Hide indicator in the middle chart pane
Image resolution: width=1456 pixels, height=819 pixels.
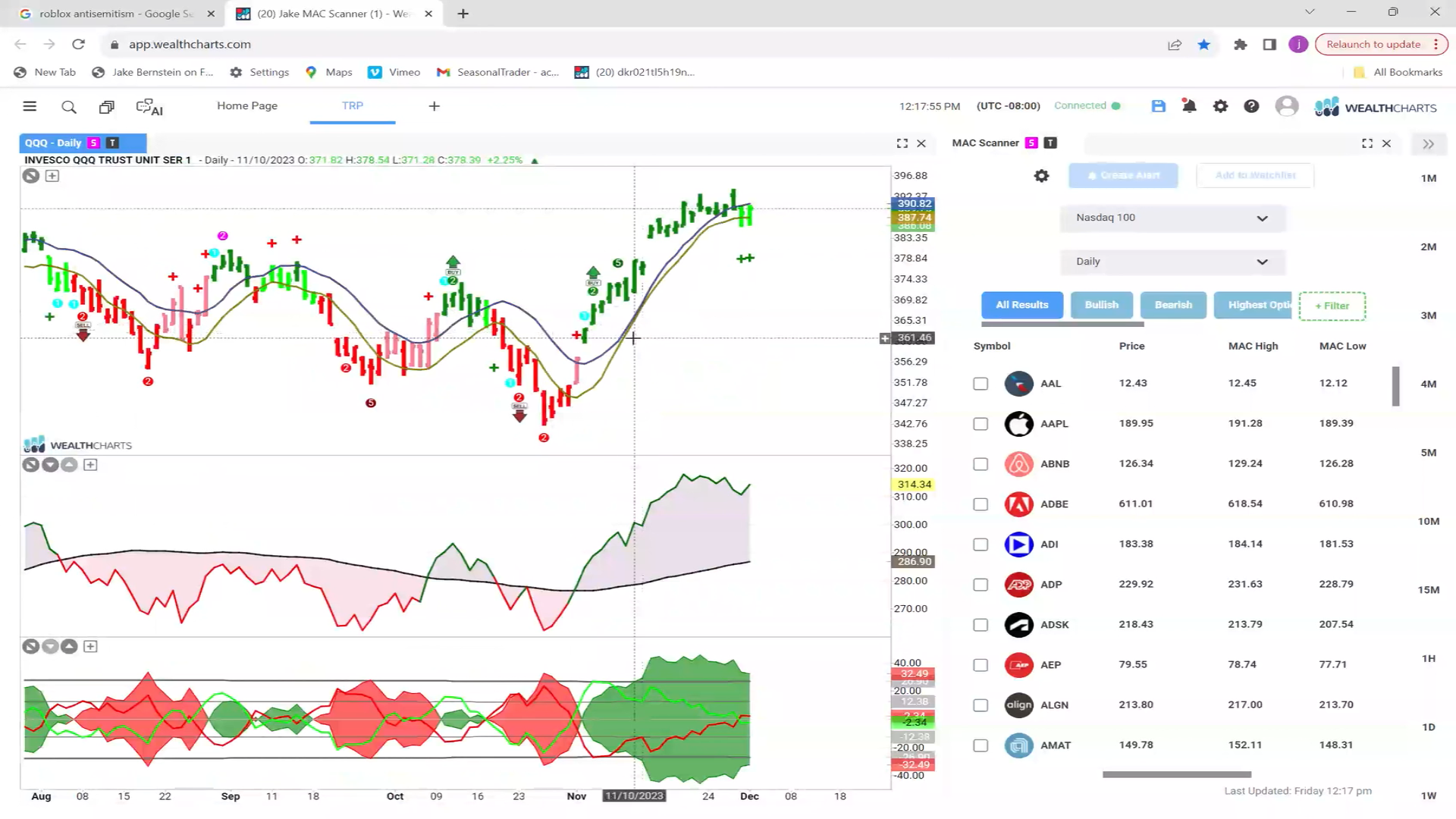click(30, 465)
